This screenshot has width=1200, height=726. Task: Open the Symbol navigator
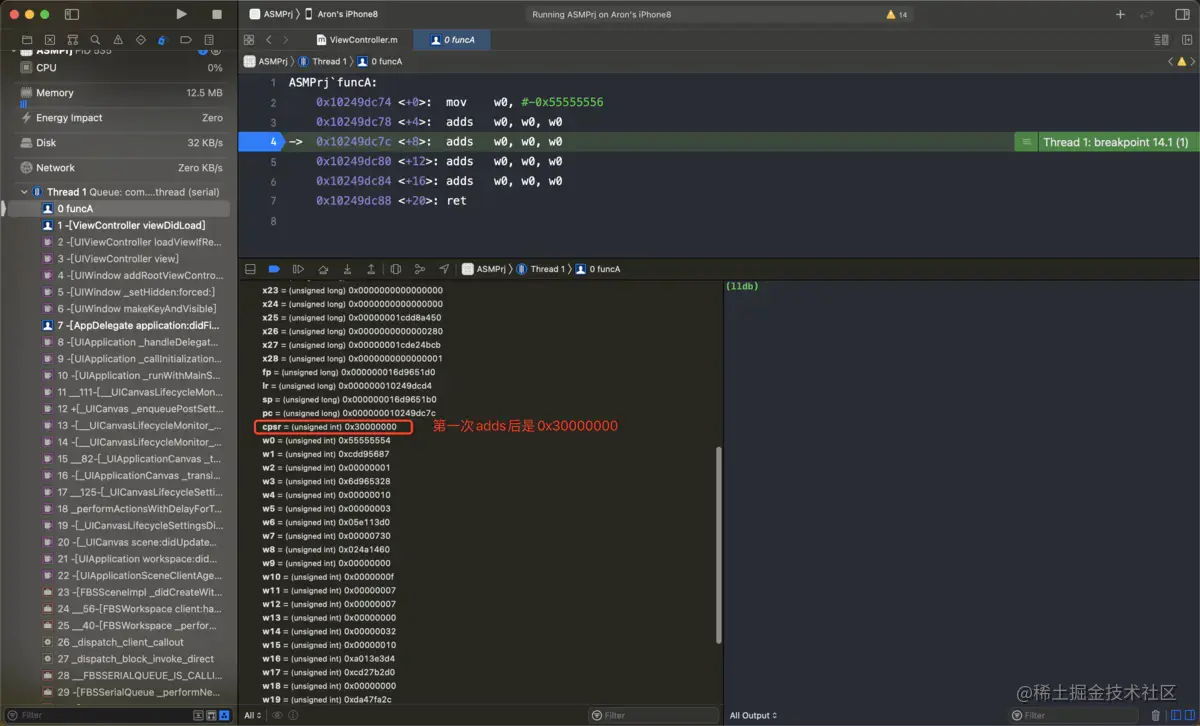73,39
